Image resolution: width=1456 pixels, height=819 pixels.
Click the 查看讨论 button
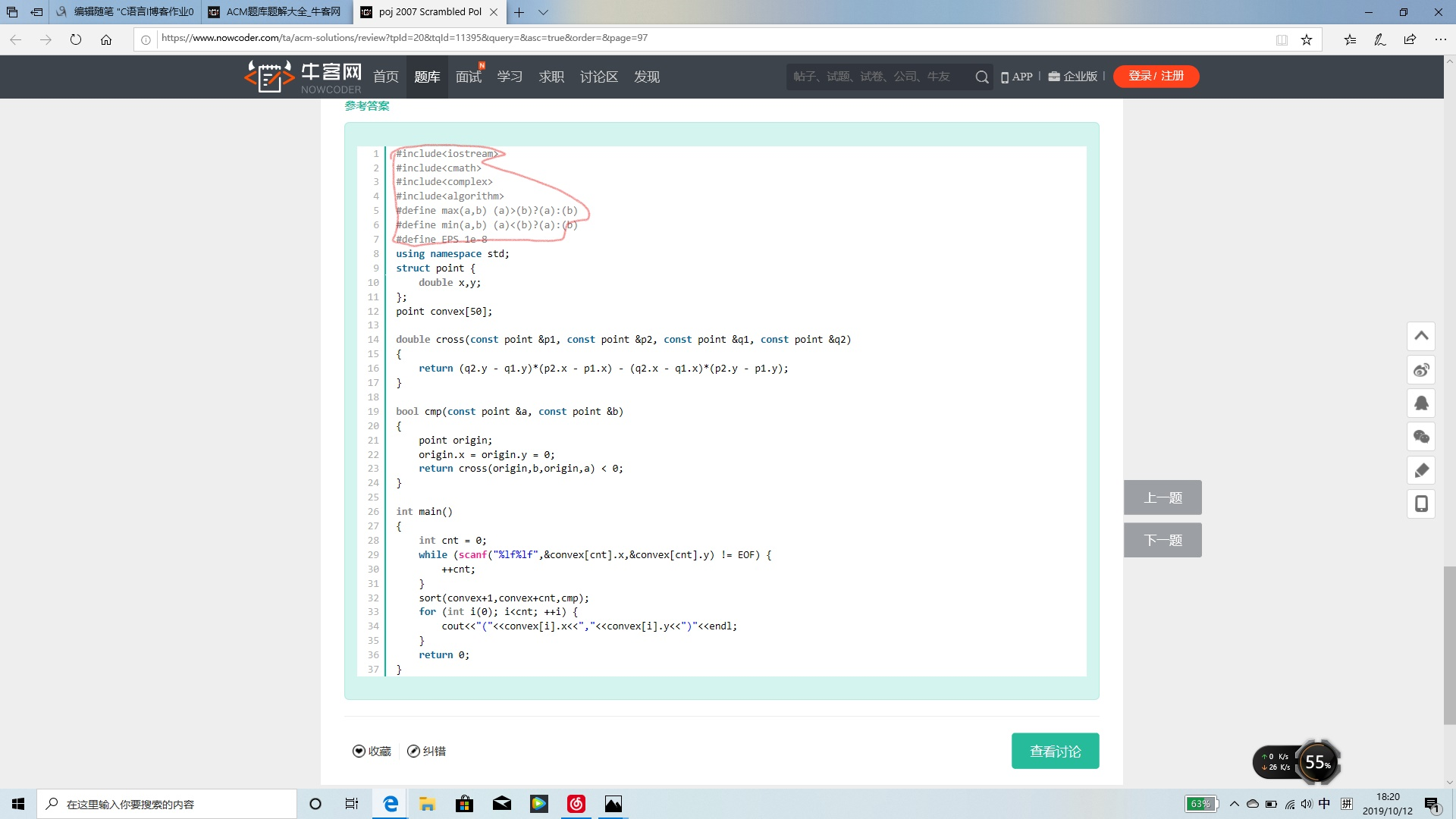point(1055,751)
